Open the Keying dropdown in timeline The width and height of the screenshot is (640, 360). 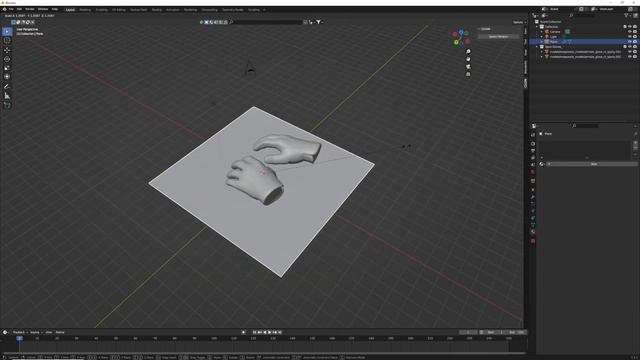(x=36, y=332)
